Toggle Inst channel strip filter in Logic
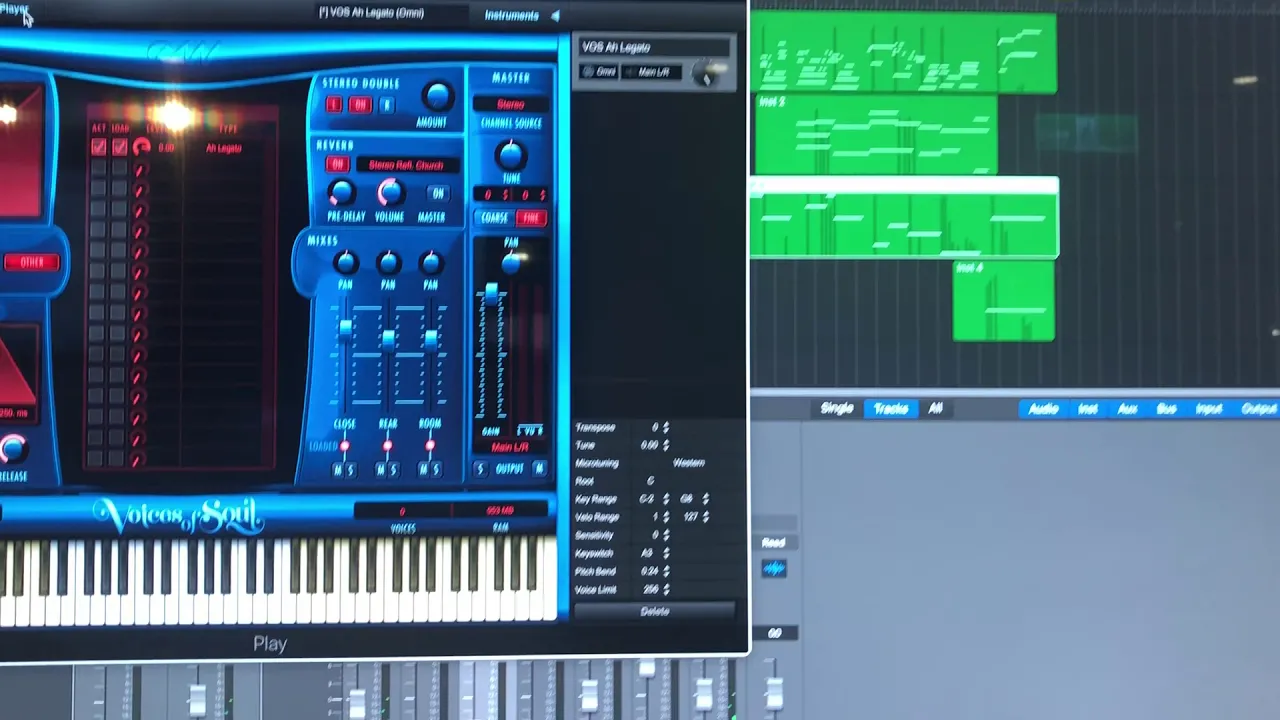Screen dimensions: 1280x720 point(1088,409)
